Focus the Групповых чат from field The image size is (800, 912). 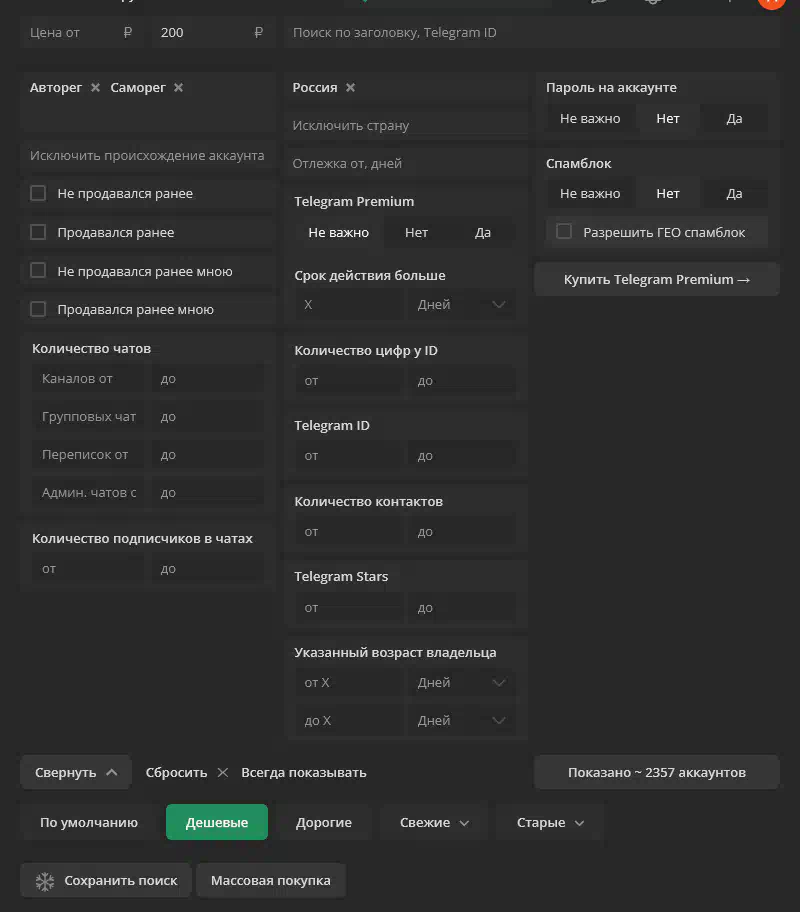88,416
